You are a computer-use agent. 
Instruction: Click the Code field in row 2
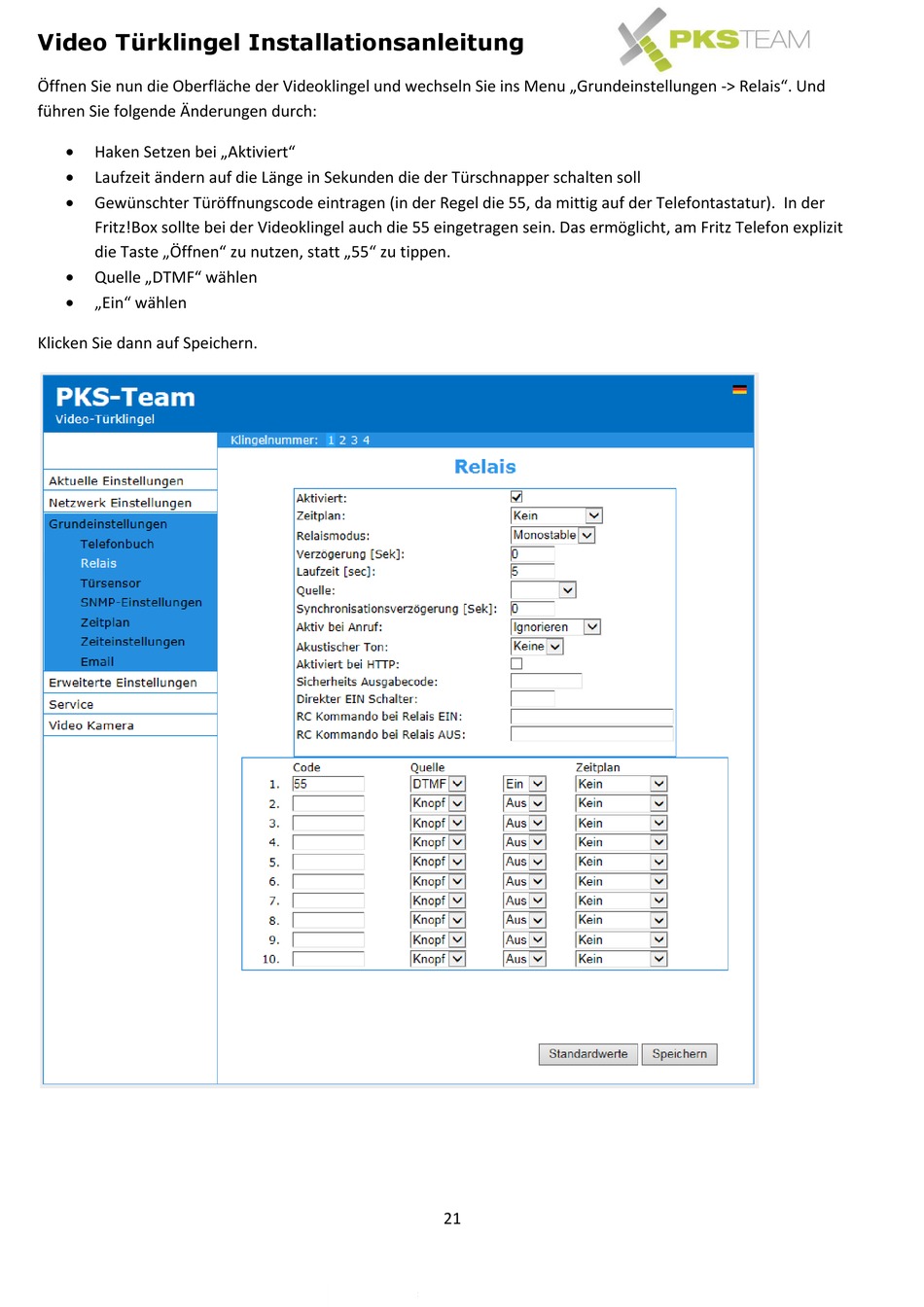tap(329, 803)
